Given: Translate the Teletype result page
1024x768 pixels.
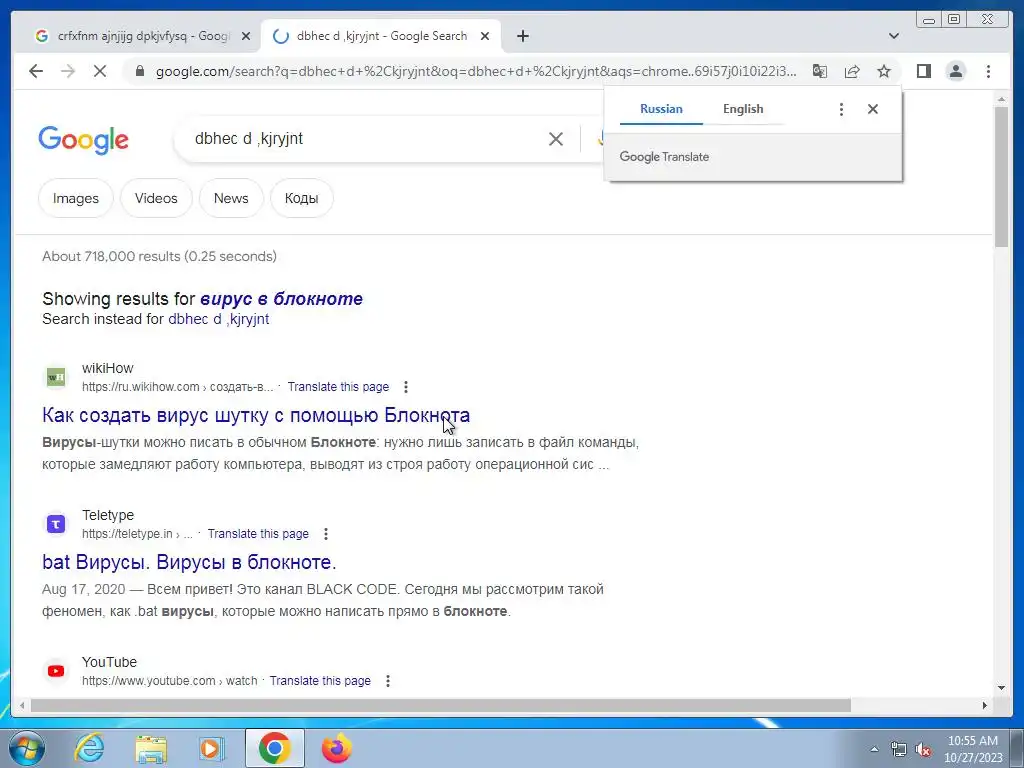Looking at the screenshot, I should pyautogui.click(x=258, y=534).
